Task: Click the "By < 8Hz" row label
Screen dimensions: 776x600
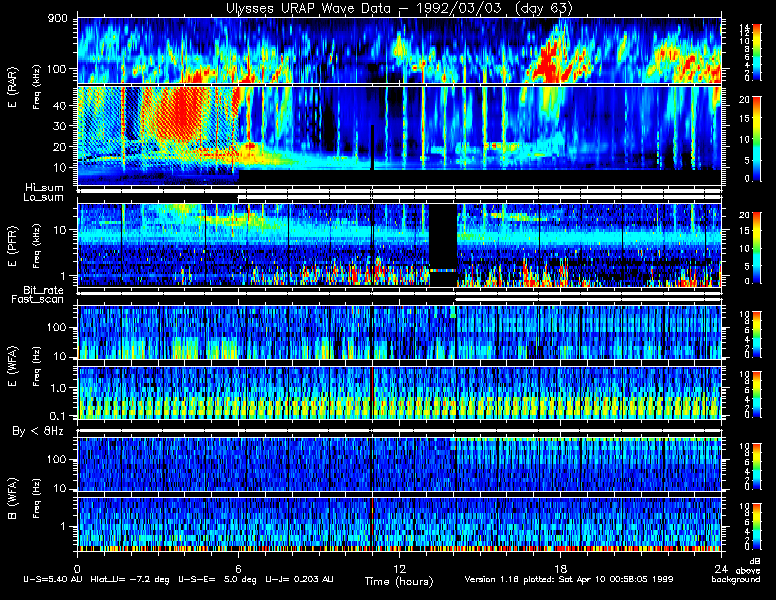Action: click(x=38, y=431)
